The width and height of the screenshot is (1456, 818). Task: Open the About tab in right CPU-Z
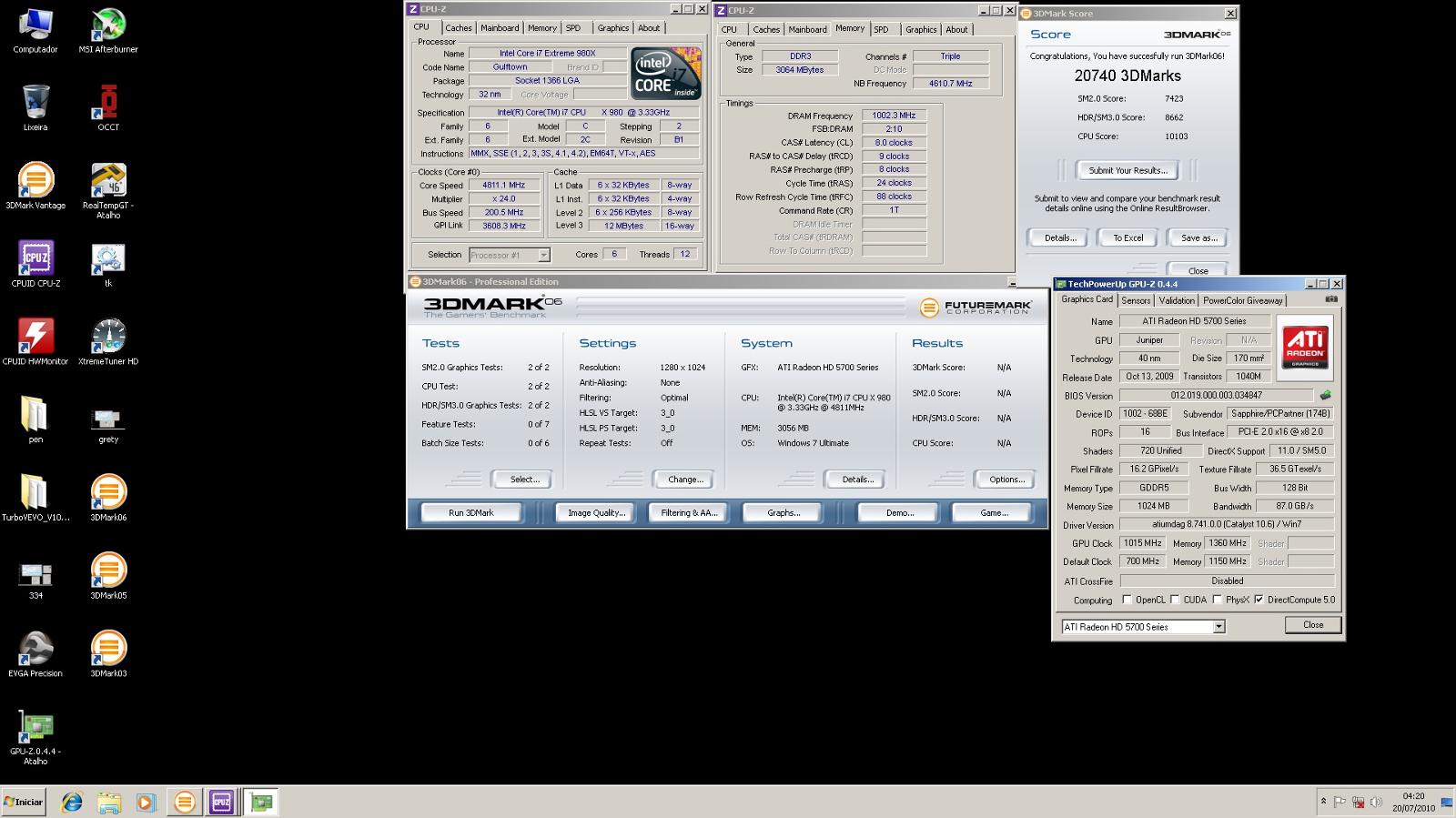[956, 29]
